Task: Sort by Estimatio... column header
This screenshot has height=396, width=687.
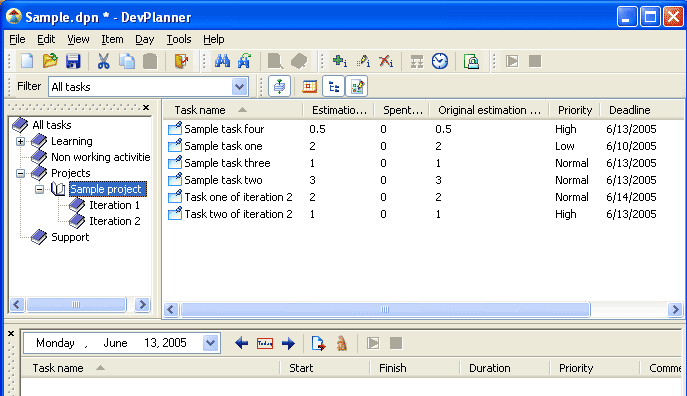Action: [x=339, y=110]
